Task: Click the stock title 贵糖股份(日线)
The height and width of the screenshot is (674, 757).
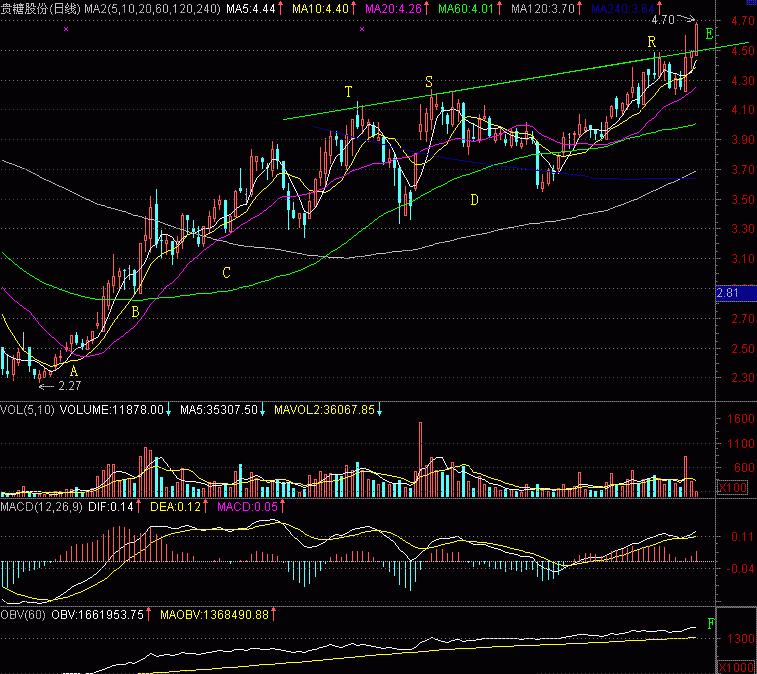Action: pos(40,8)
